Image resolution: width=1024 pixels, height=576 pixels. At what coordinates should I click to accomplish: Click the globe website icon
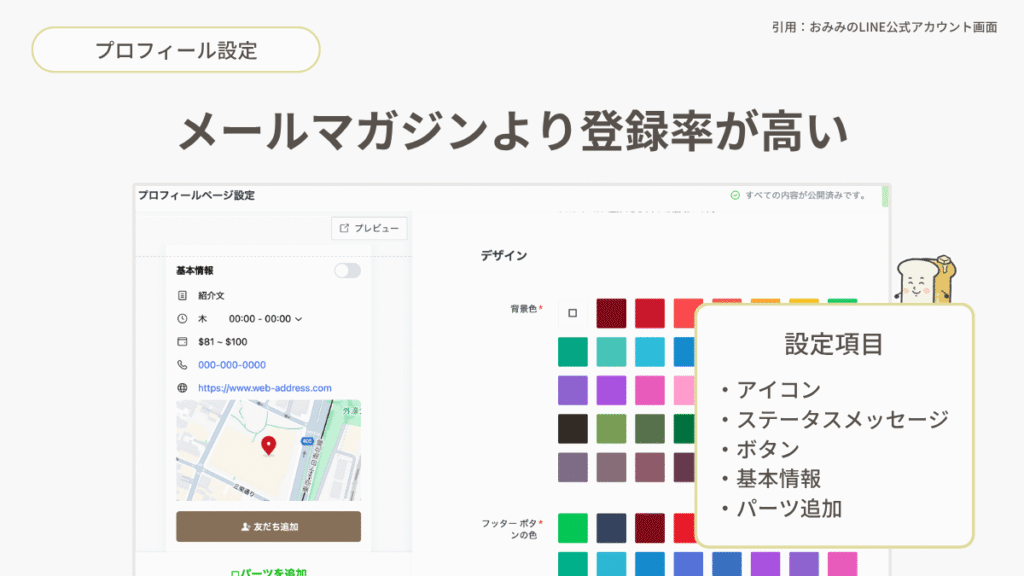(182, 388)
